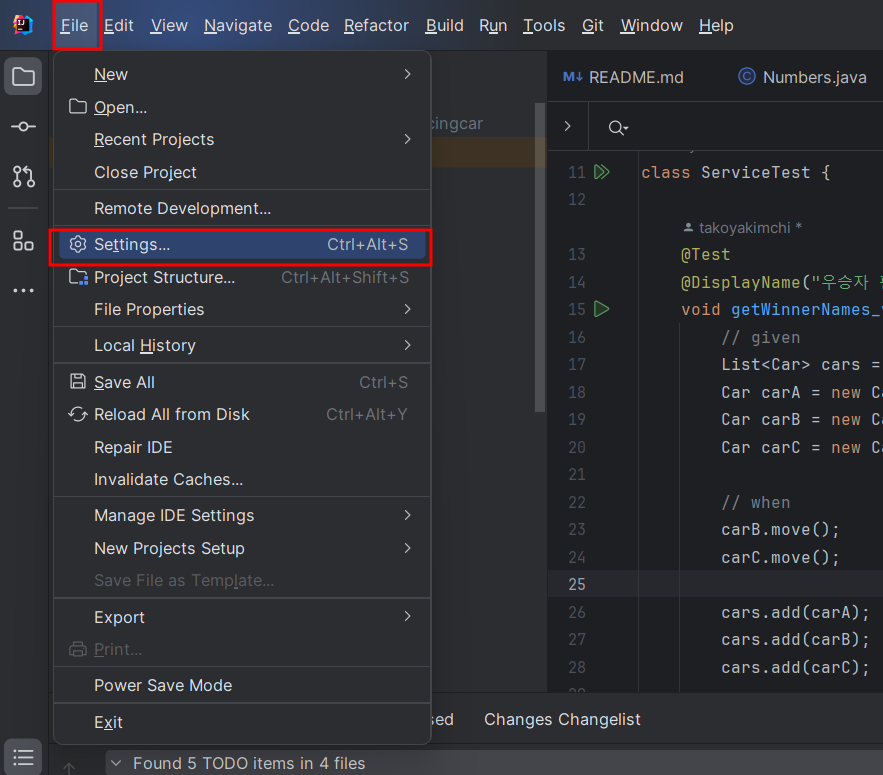The image size is (883, 775).
Task: Open the Window menu
Action: coord(652,25)
